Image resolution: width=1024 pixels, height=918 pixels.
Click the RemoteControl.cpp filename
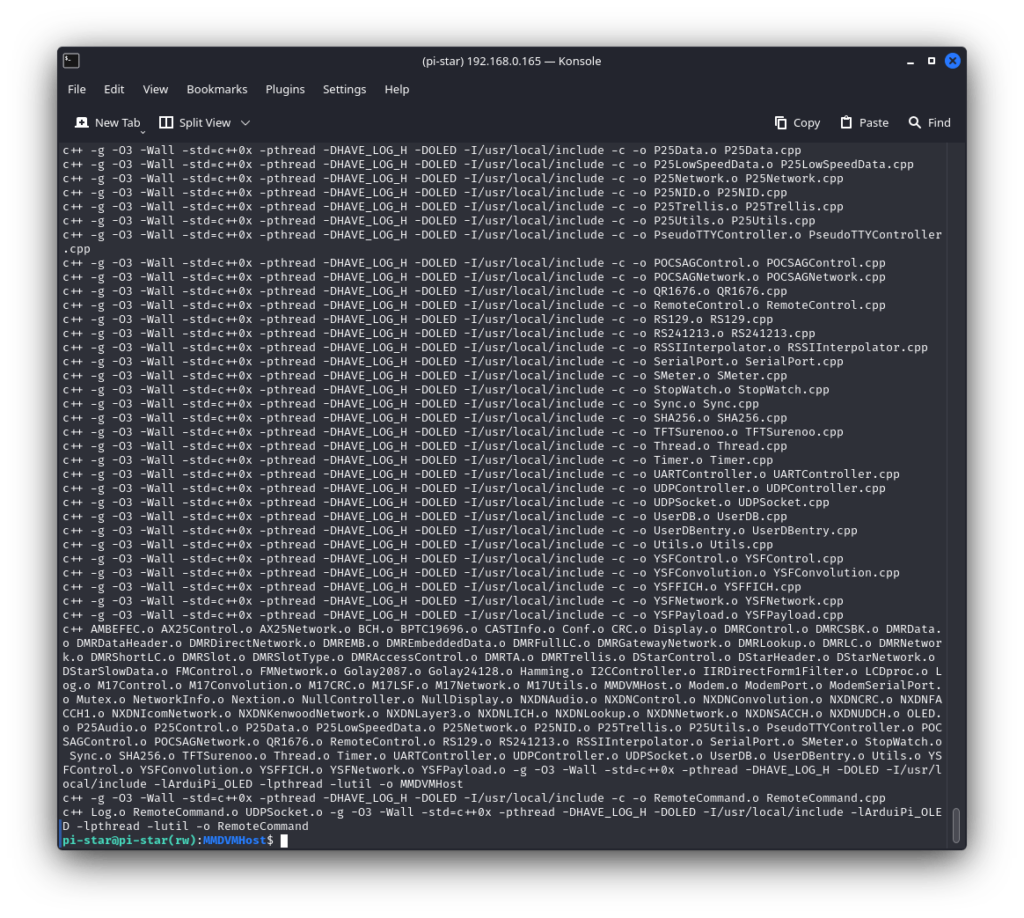coord(826,305)
